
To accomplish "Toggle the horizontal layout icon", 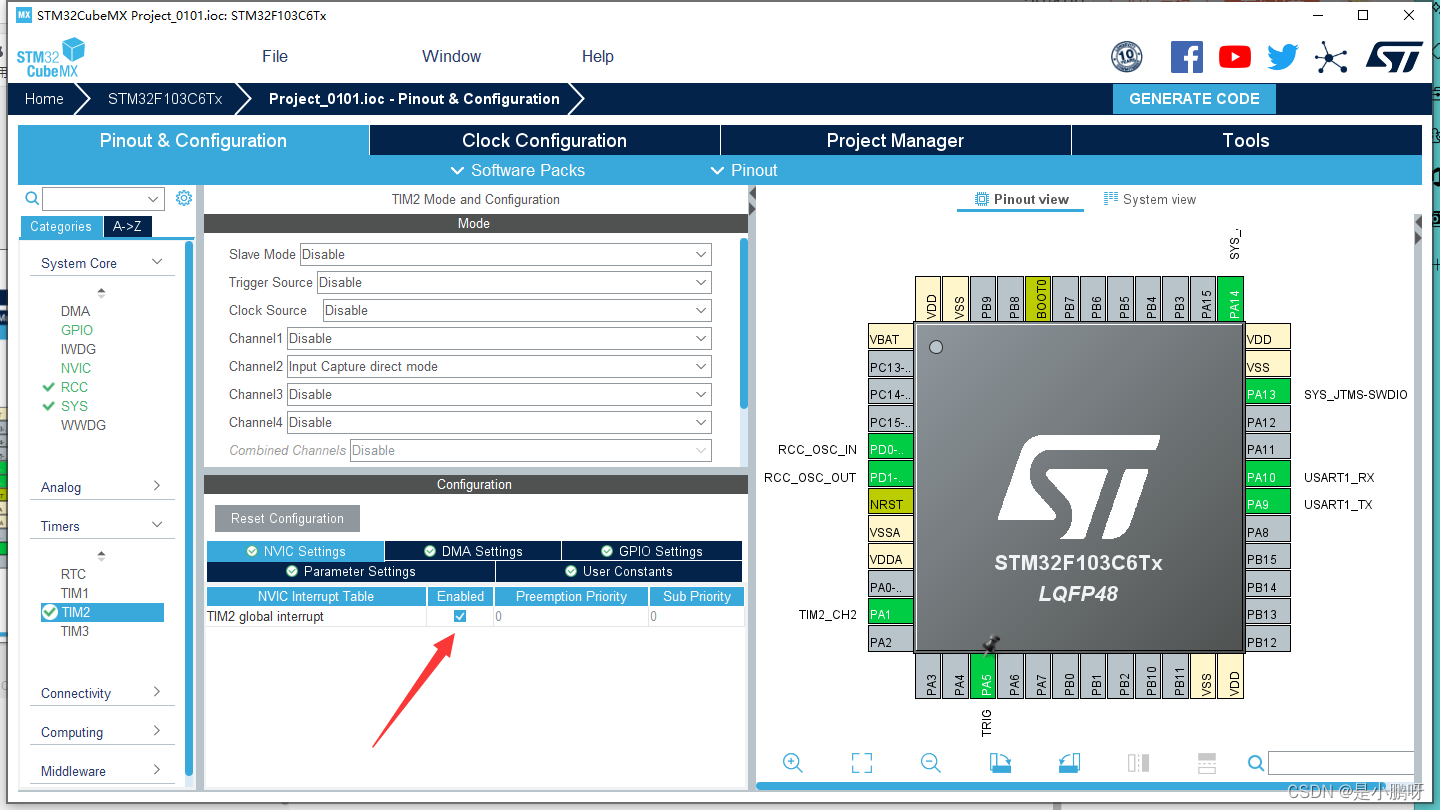I will (x=1206, y=763).
